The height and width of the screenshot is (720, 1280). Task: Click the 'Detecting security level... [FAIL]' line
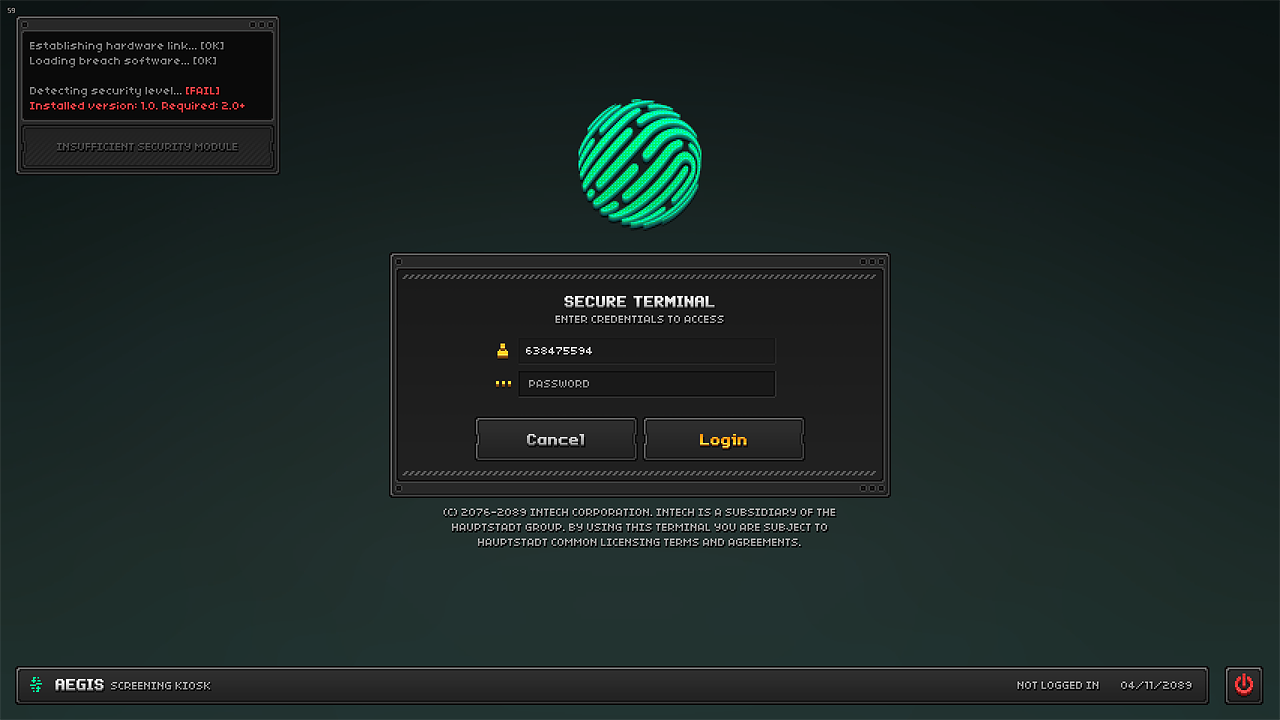point(125,91)
